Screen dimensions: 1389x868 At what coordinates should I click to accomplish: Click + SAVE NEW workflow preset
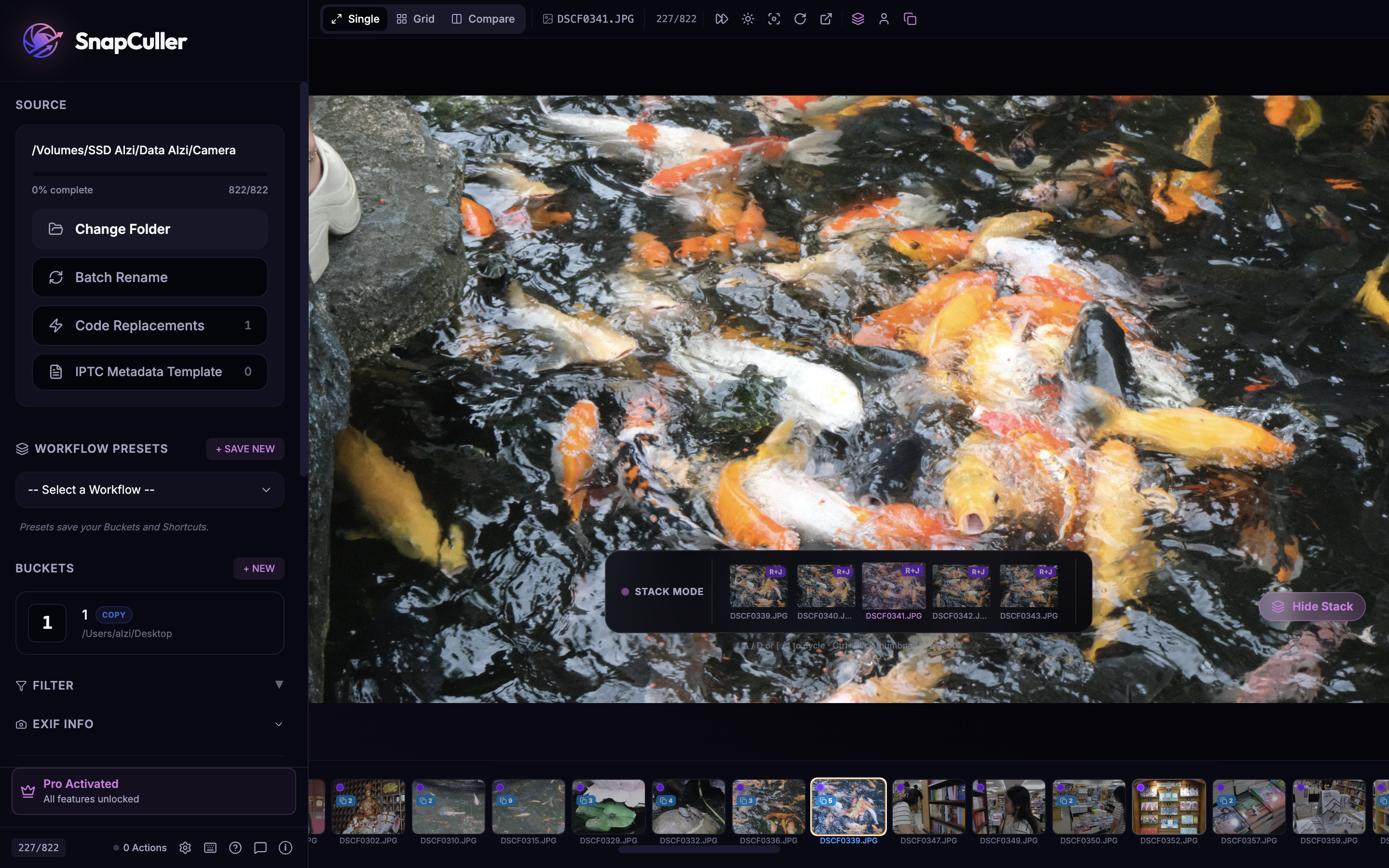[245, 449]
